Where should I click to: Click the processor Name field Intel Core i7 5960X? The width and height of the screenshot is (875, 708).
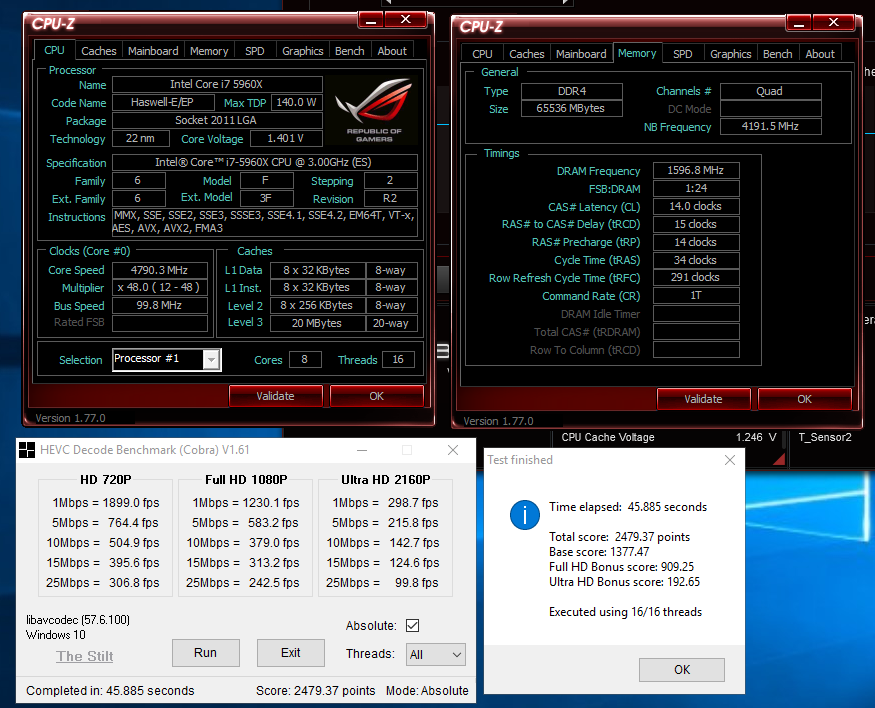pos(217,84)
